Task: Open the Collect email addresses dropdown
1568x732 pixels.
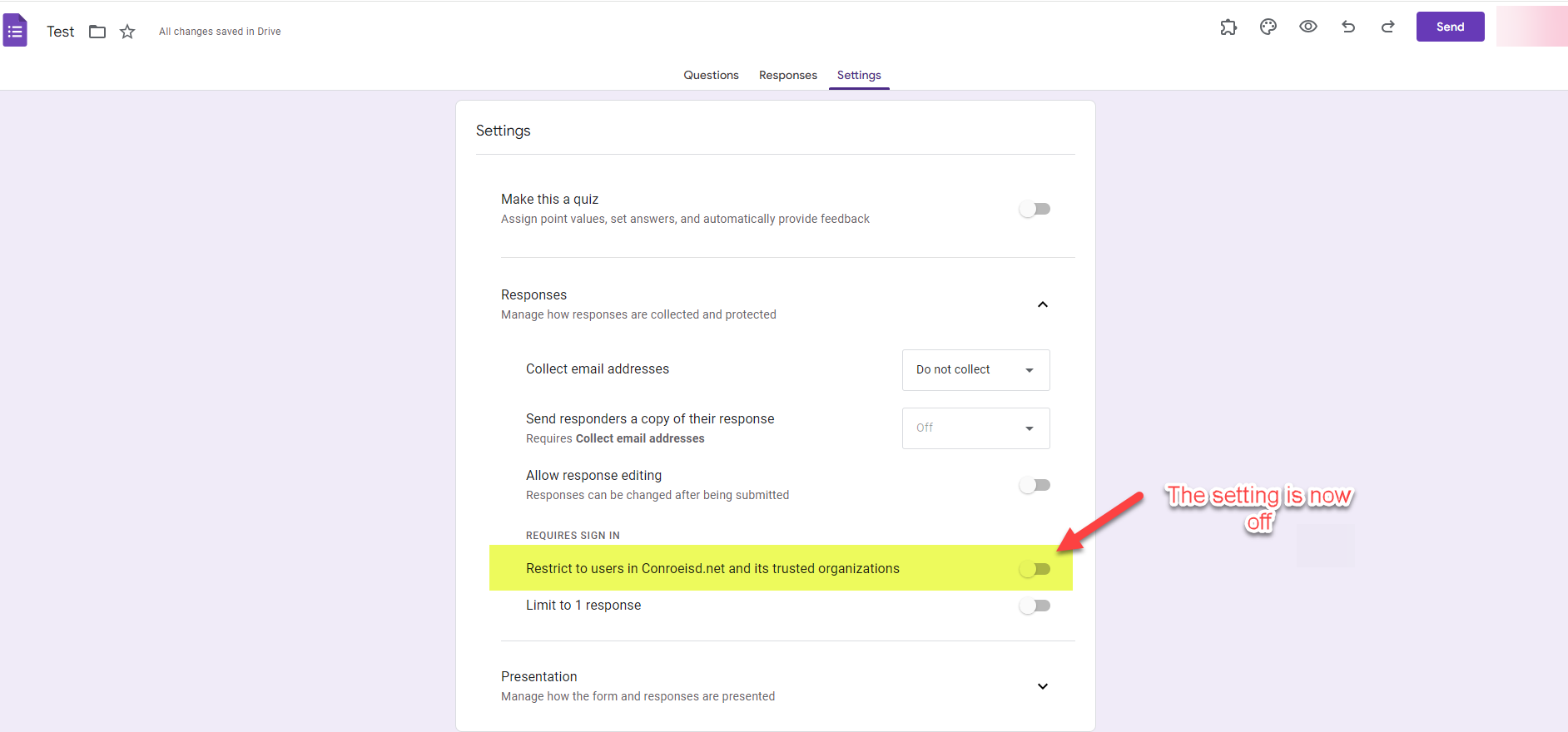Action: [975, 370]
